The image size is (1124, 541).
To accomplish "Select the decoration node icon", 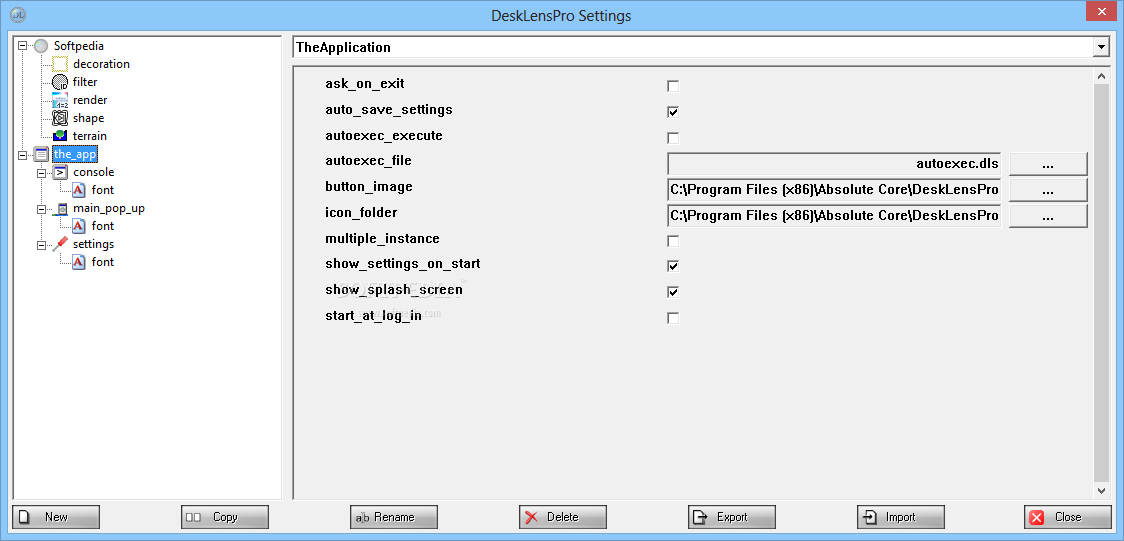I will point(60,64).
